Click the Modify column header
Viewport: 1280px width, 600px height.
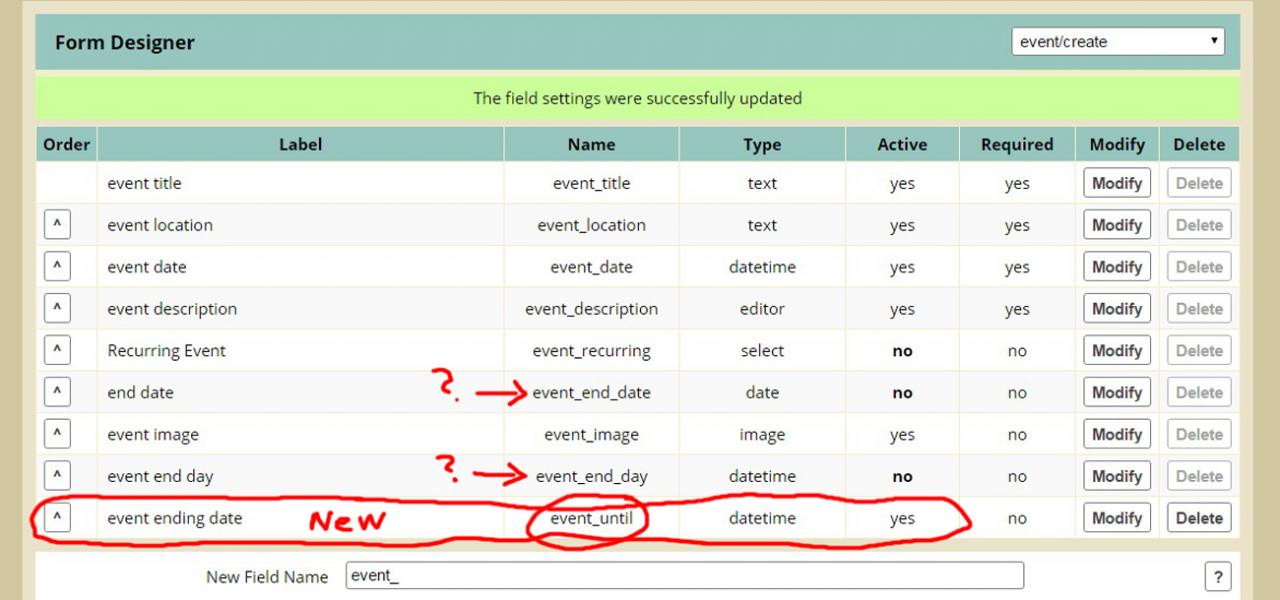click(x=1117, y=144)
